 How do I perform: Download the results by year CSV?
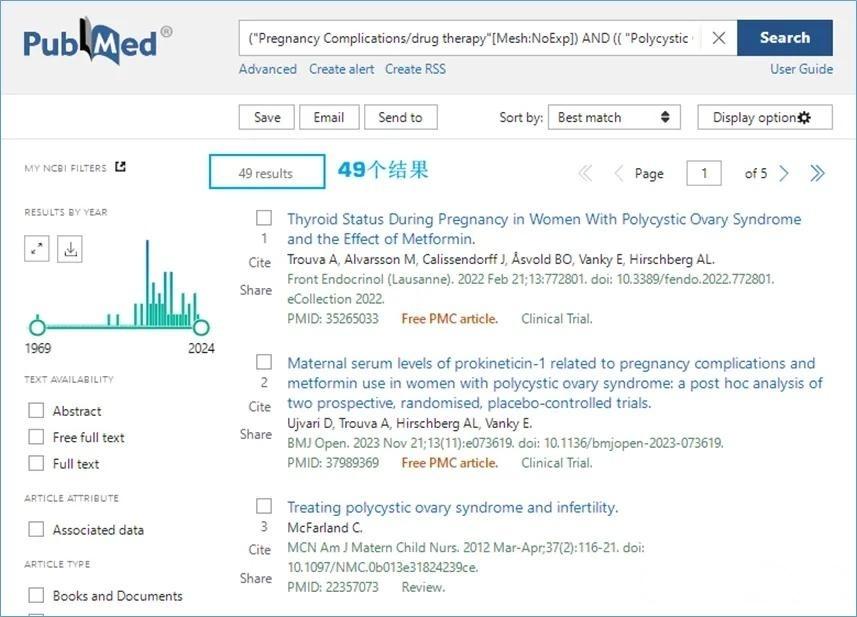coord(70,249)
